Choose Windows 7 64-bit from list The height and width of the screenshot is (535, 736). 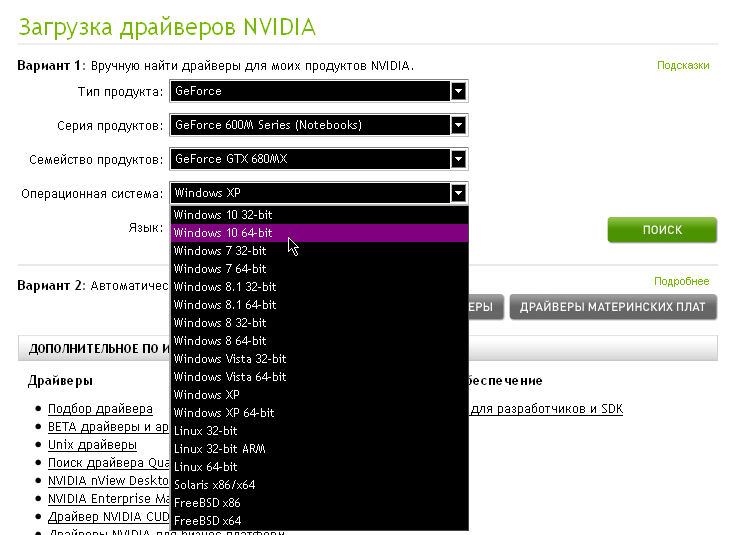pyautogui.click(x=319, y=269)
